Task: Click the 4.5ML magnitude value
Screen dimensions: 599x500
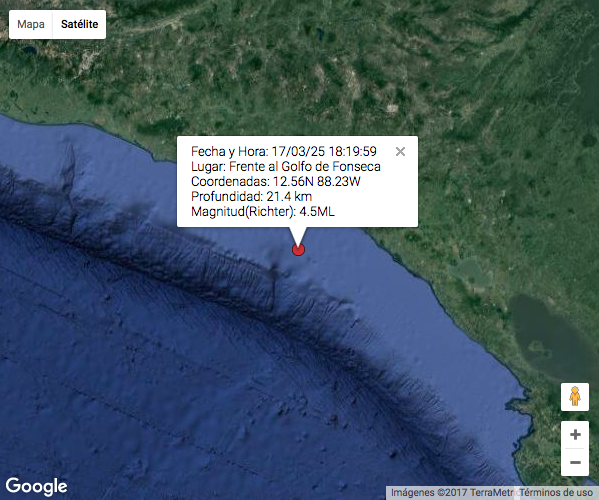Action: [x=317, y=211]
